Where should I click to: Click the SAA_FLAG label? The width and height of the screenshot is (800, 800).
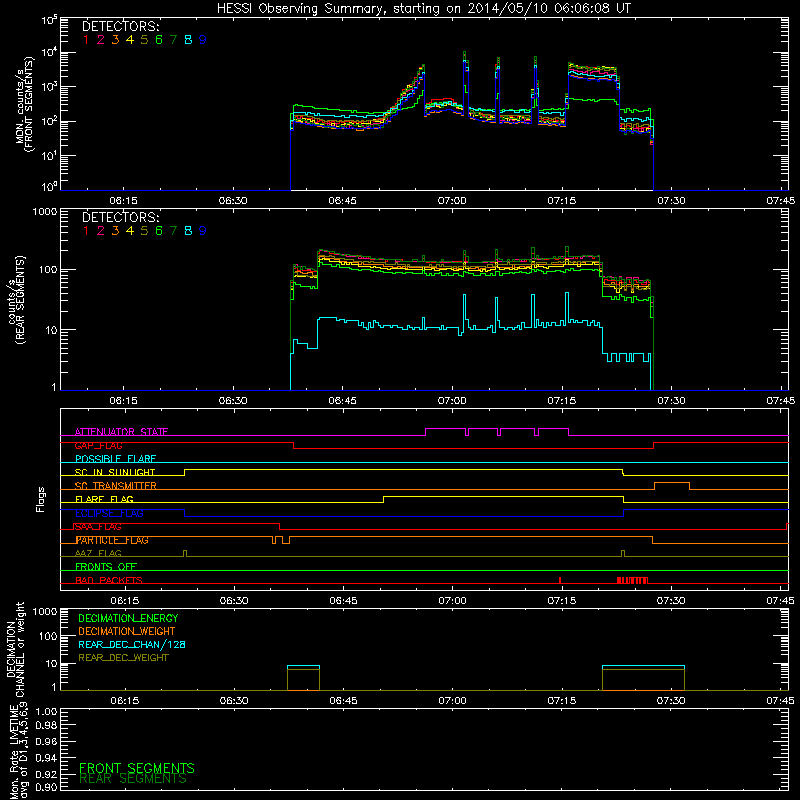tap(98, 527)
